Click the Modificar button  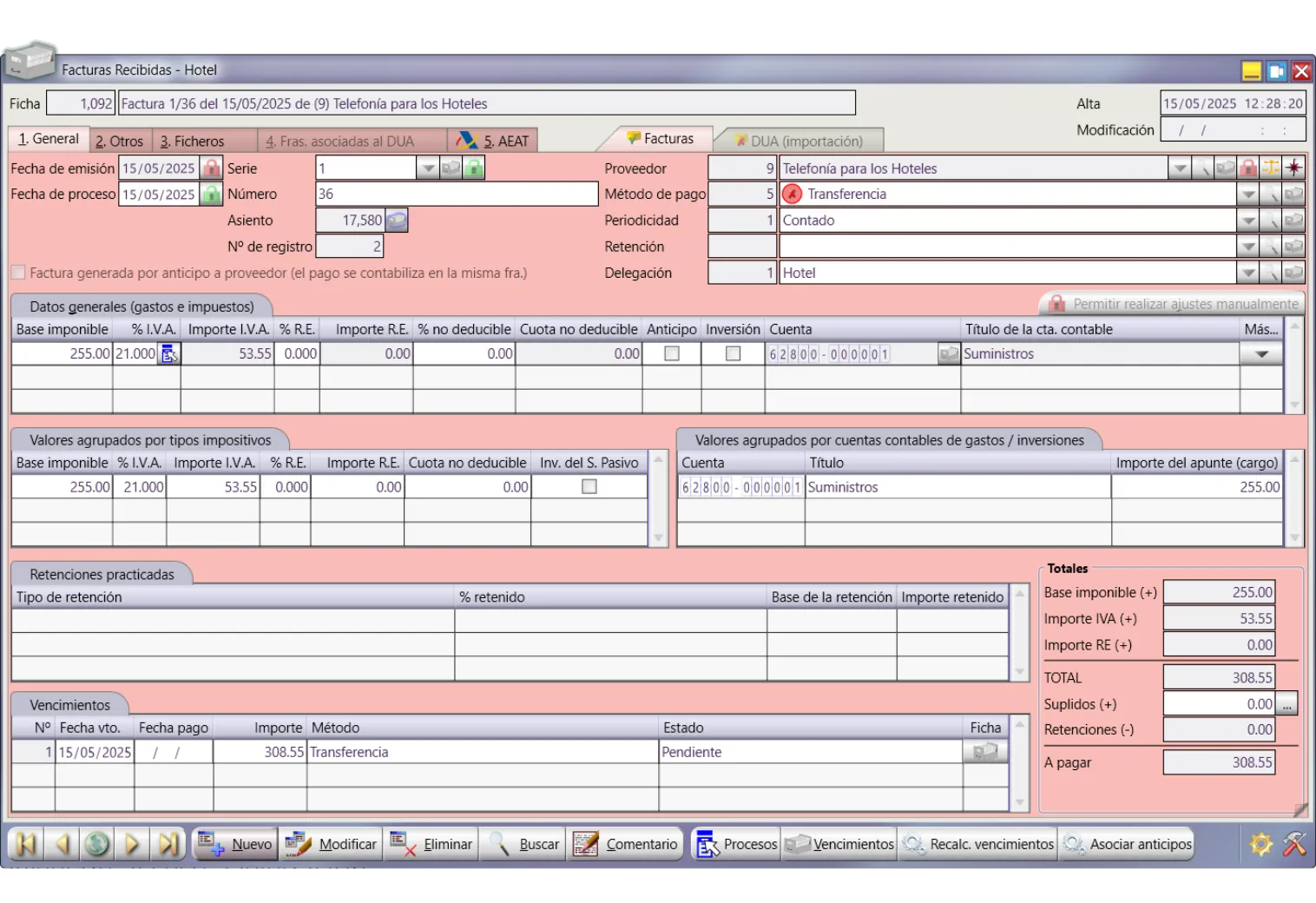tap(331, 844)
